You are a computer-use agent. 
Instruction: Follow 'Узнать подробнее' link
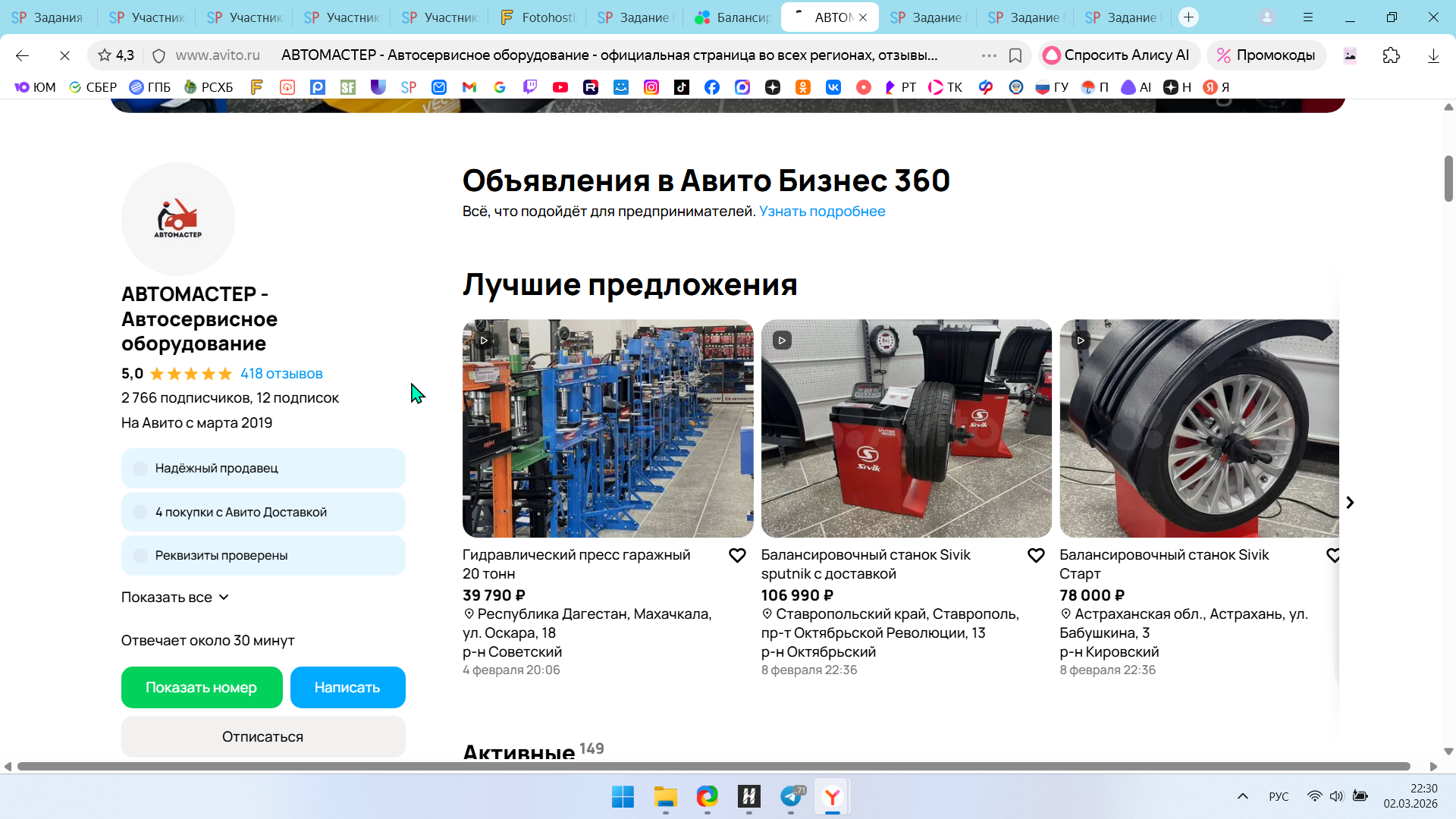point(822,212)
